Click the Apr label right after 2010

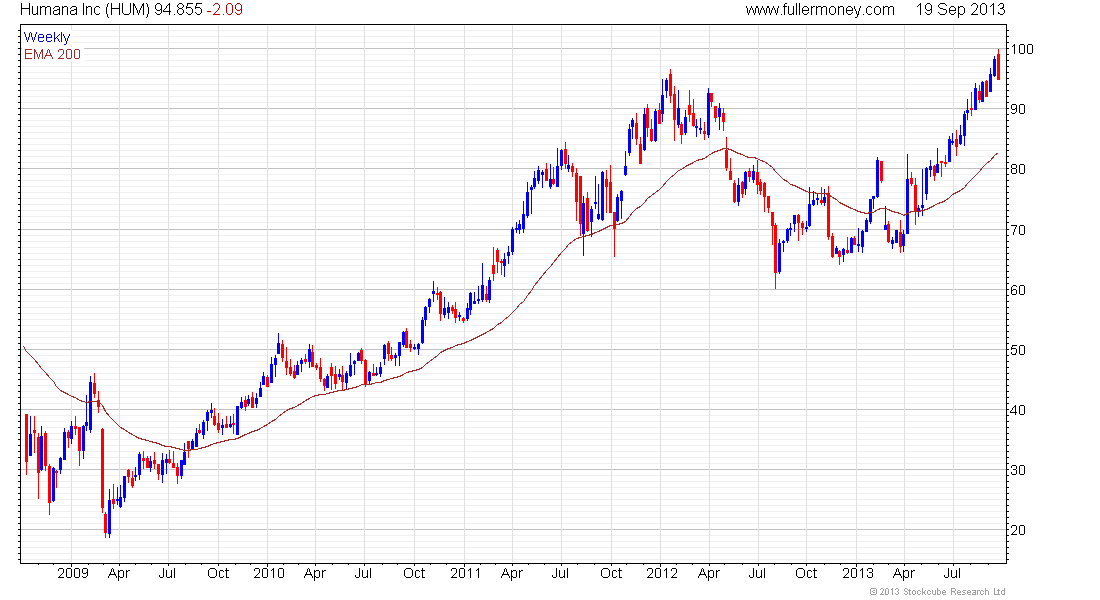pyautogui.click(x=315, y=574)
